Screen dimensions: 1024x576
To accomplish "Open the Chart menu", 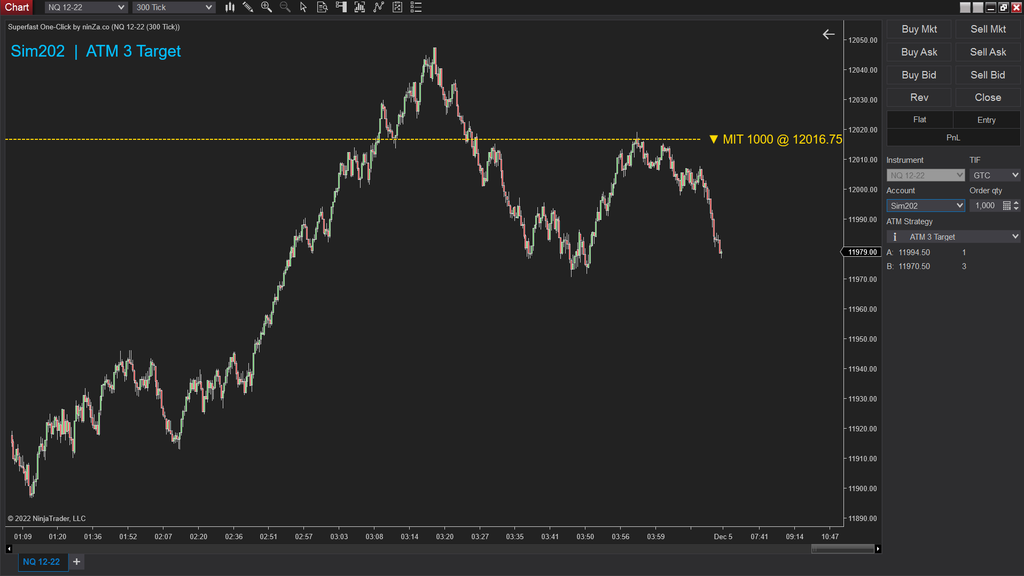I will [x=16, y=7].
